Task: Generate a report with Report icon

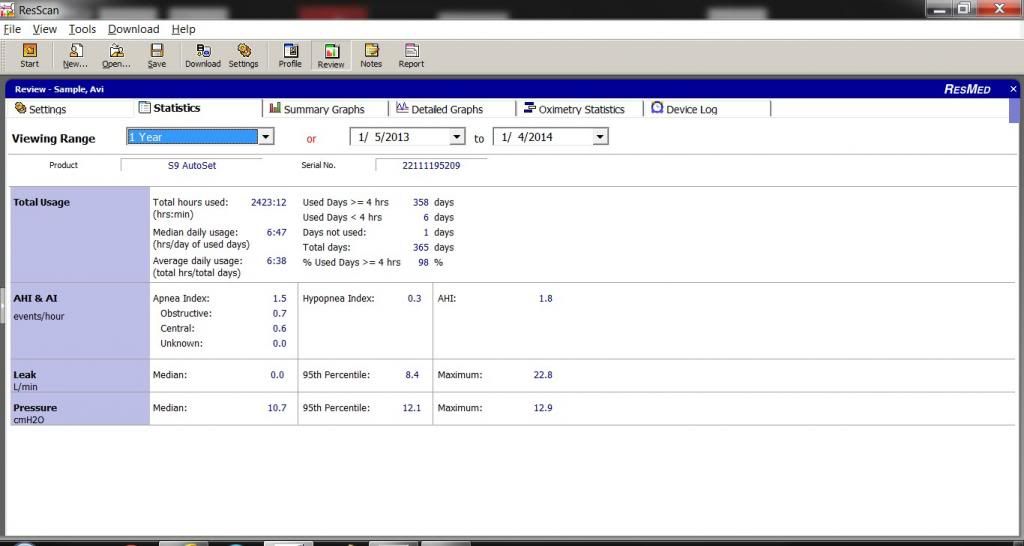Action: (x=411, y=55)
